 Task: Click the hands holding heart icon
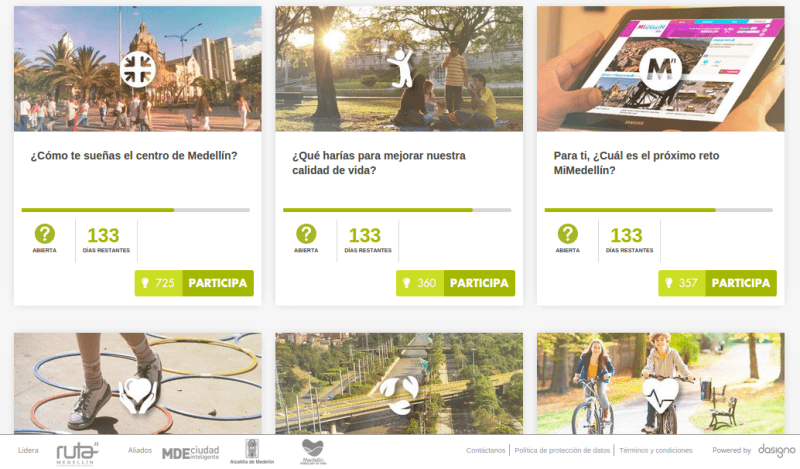138,396
